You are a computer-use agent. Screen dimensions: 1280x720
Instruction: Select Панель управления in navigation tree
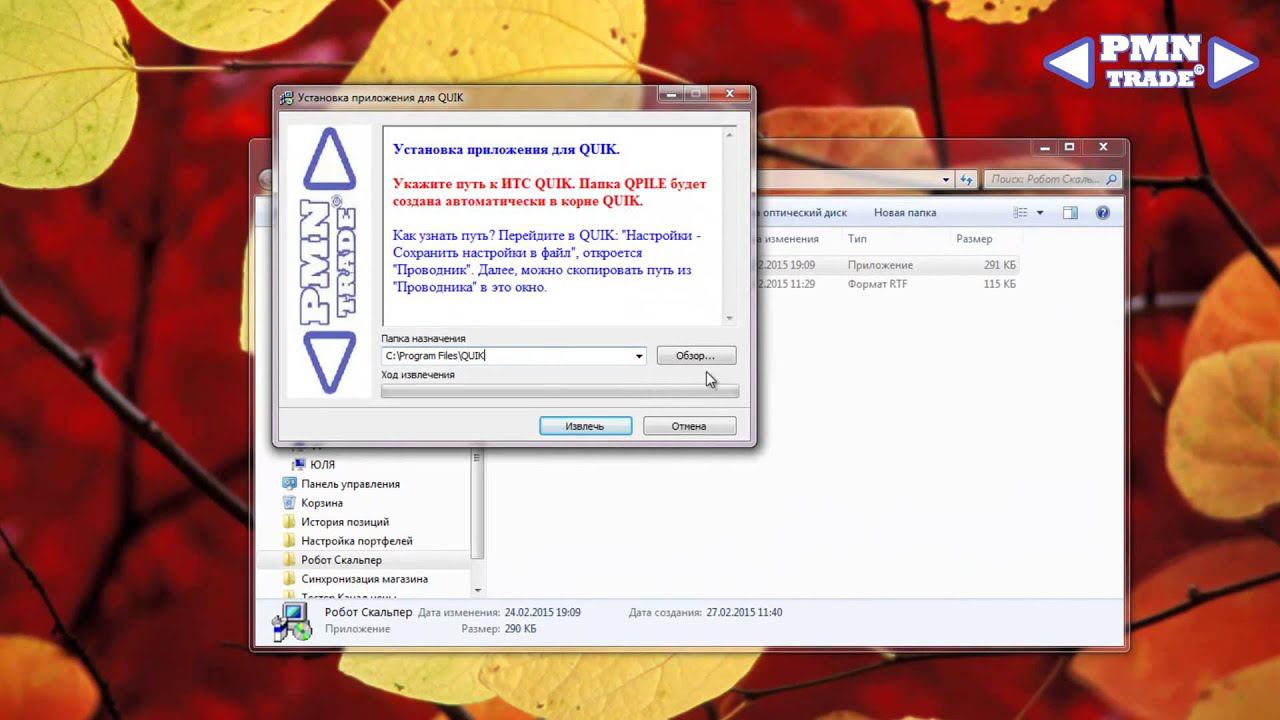click(350, 484)
